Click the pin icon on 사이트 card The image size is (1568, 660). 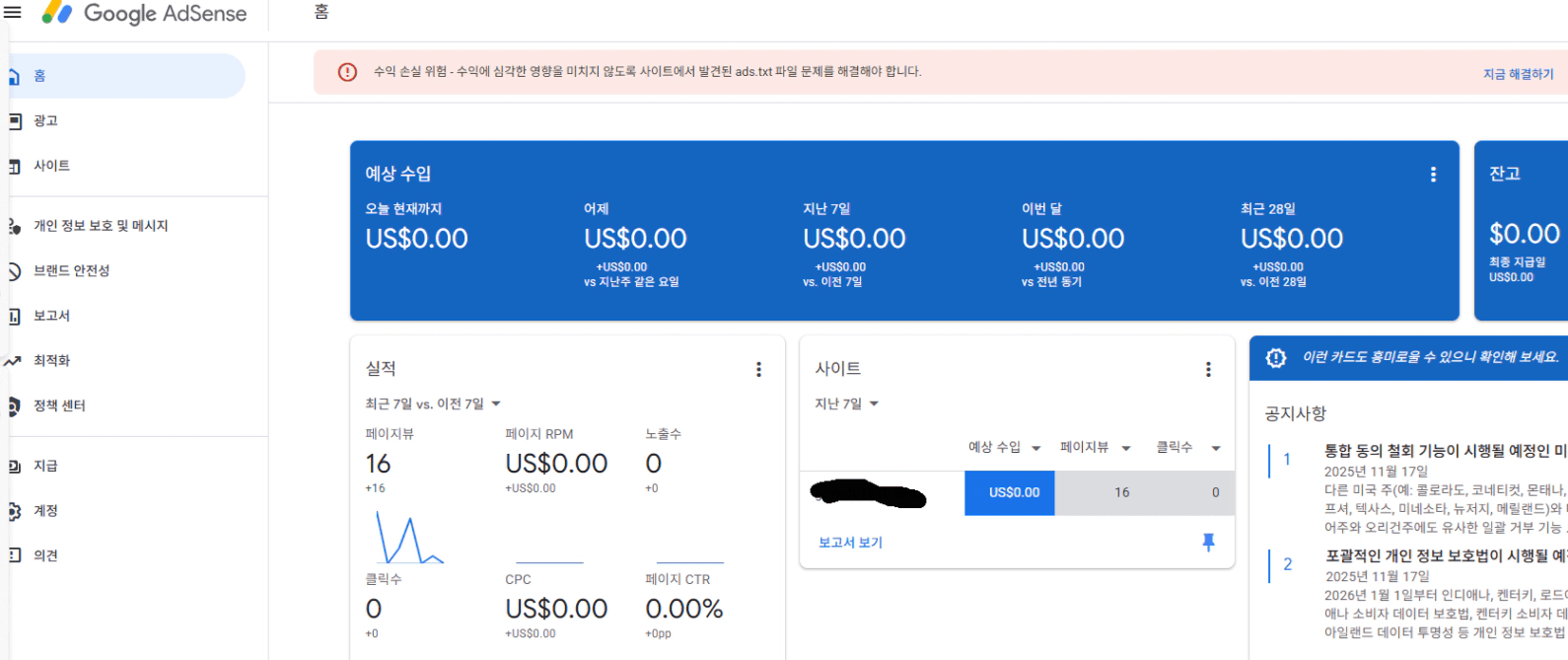[1208, 542]
